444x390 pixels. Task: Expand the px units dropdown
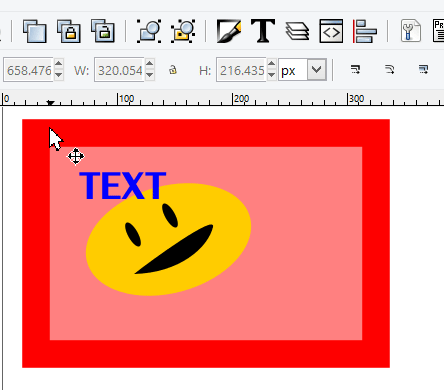coord(316,70)
